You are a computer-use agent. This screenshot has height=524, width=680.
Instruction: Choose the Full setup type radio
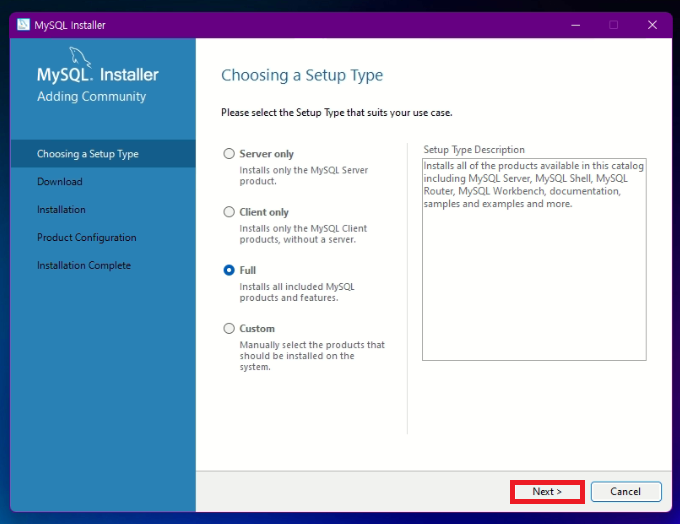pos(229,270)
